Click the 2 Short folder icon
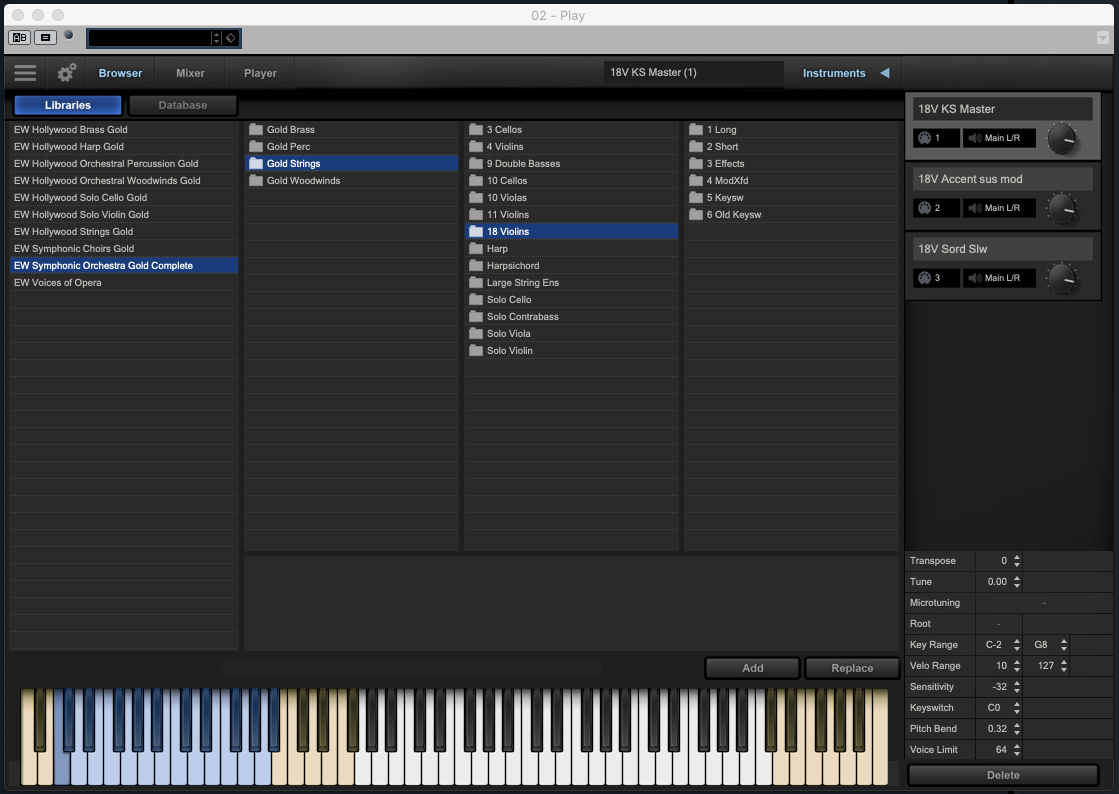The image size is (1119, 794). [696, 146]
